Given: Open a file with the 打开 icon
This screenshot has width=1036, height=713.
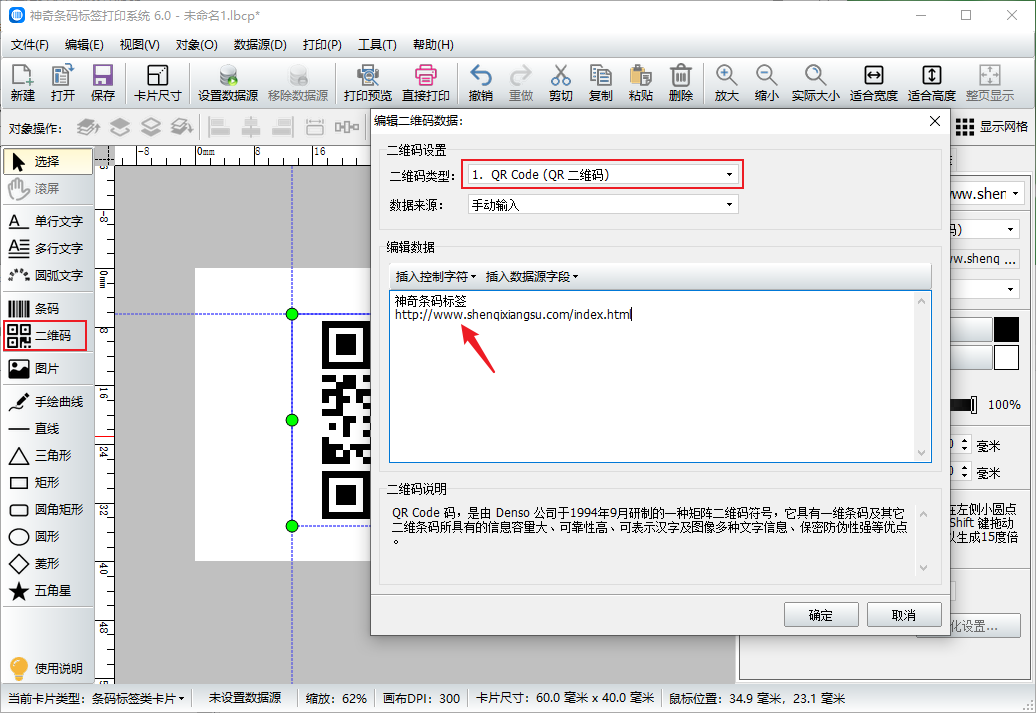Looking at the screenshot, I should point(63,83).
